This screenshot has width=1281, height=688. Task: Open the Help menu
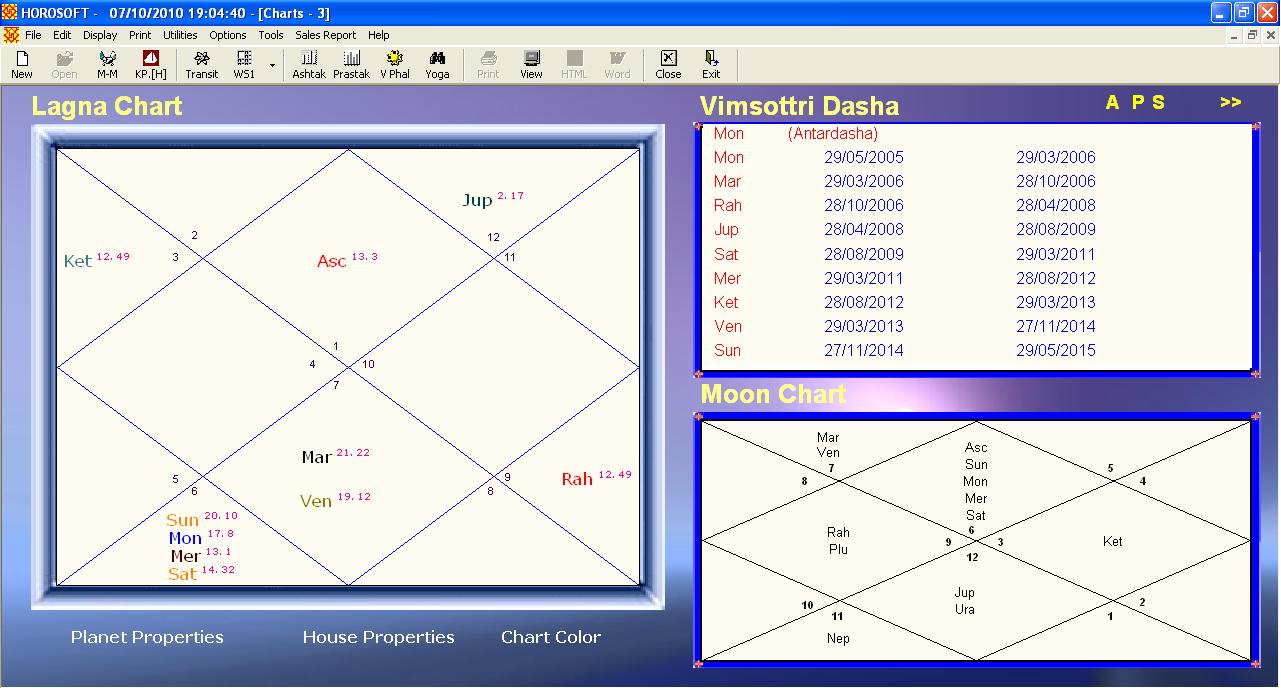(x=379, y=35)
